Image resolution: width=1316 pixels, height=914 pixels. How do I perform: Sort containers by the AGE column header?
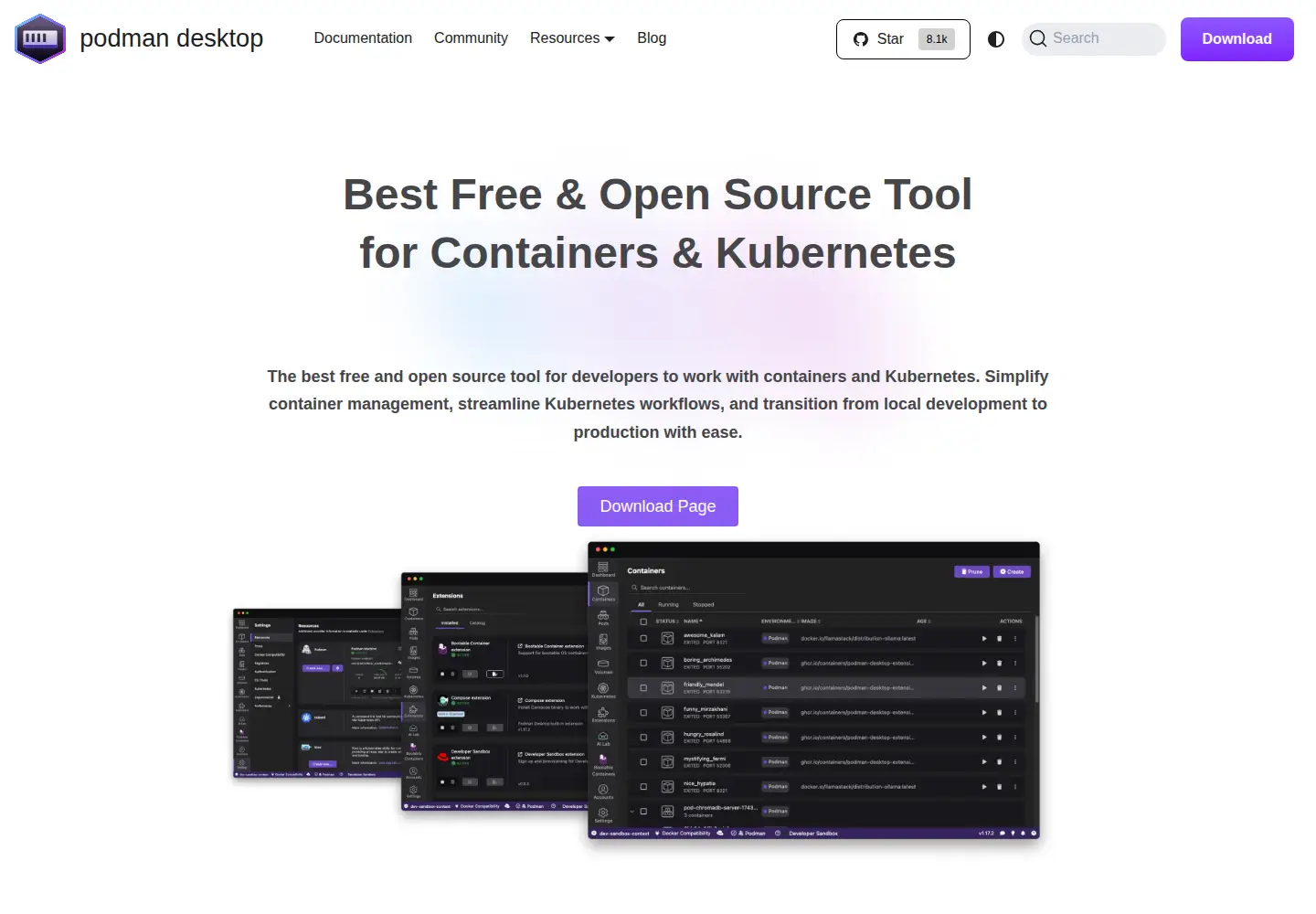tap(923, 622)
